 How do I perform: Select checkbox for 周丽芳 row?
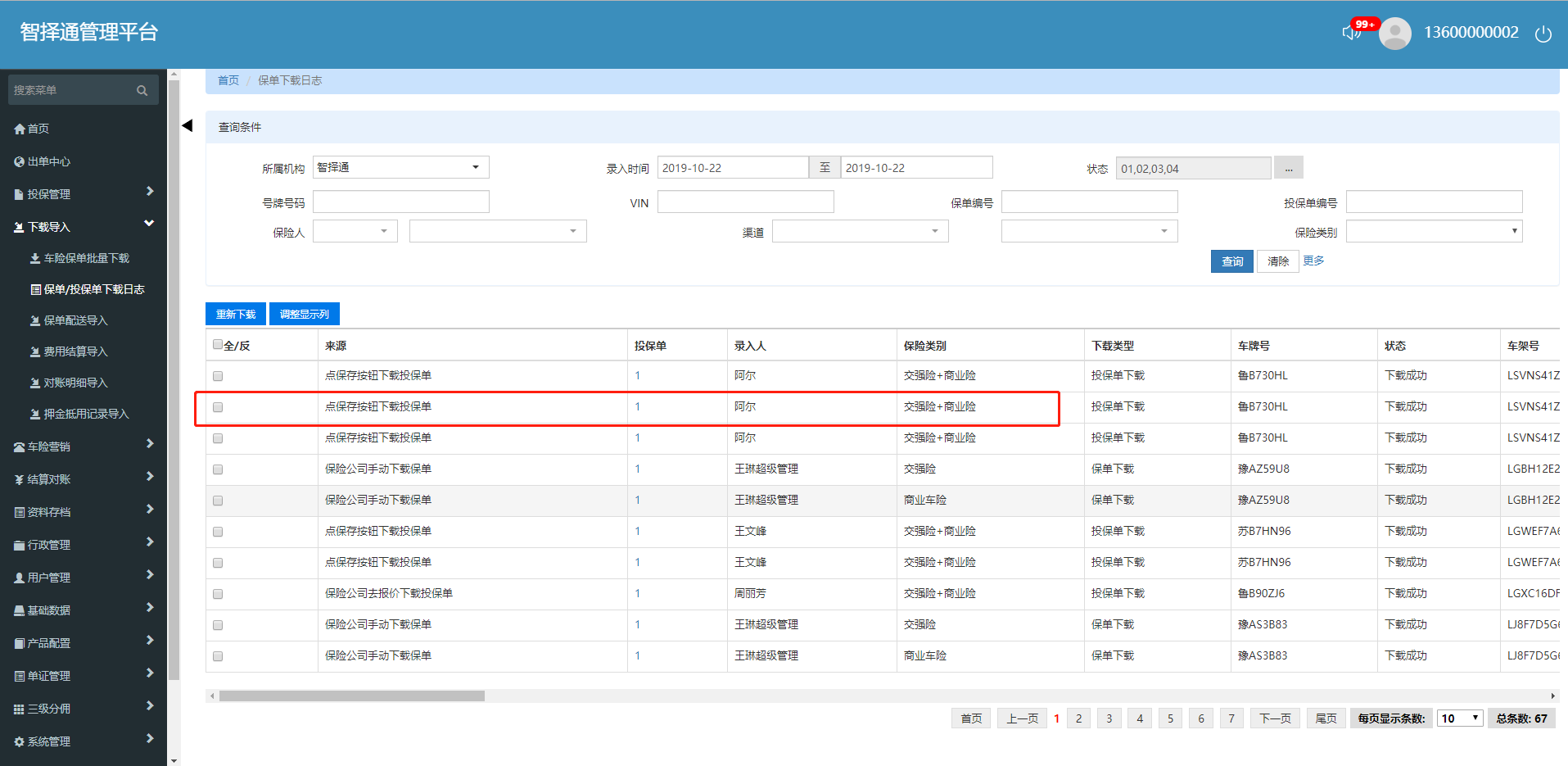click(218, 594)
